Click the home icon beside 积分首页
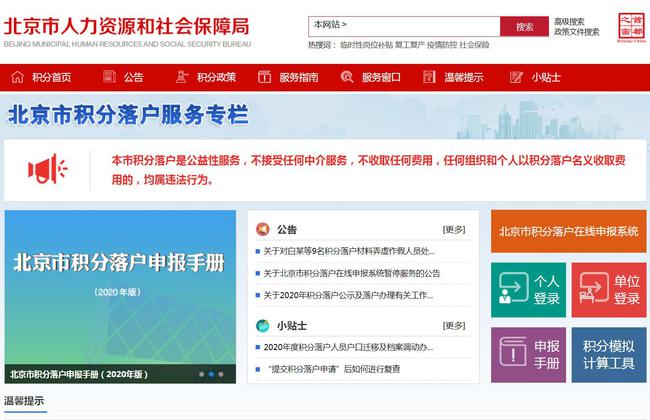 tap(17, 77)
